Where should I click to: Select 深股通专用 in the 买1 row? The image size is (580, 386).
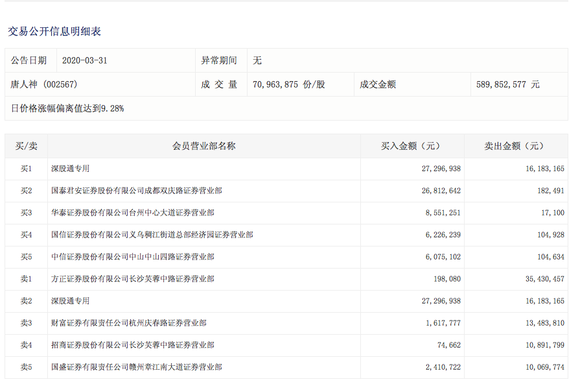tap(70, 169)
